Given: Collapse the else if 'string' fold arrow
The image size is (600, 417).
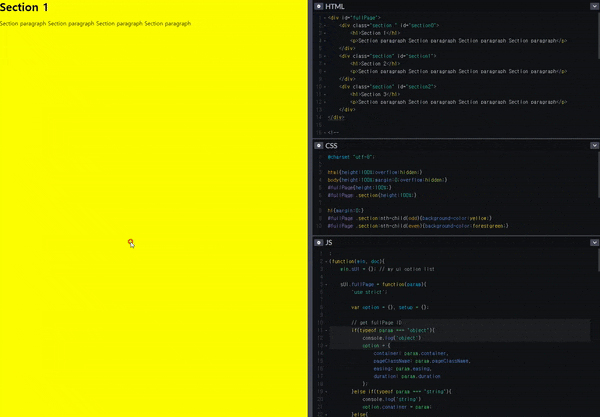Looking at the screenshot, I should point(326,392).
